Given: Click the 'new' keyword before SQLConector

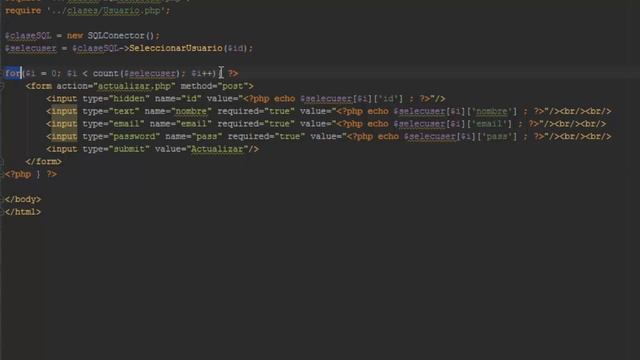Looking at the screenshot, I should [75, 36].
